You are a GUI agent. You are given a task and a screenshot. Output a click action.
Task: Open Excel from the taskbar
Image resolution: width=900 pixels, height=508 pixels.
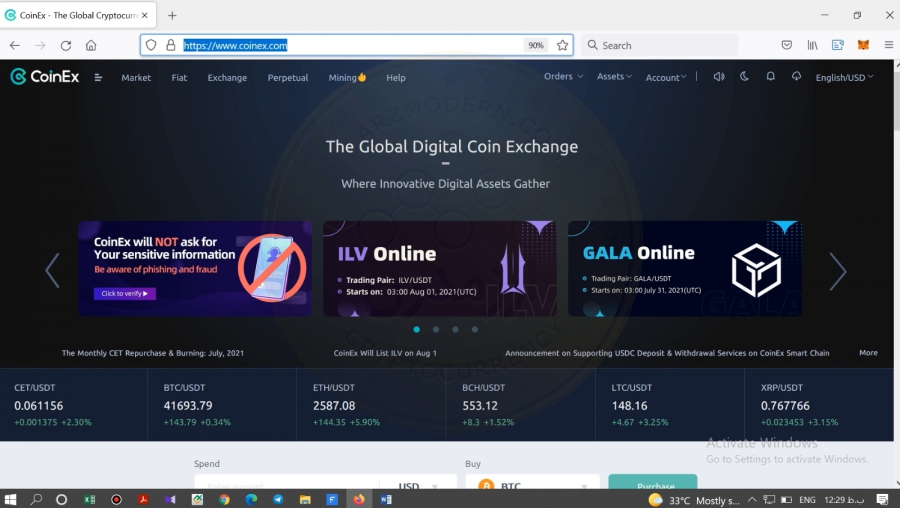(x=90, y=499)
